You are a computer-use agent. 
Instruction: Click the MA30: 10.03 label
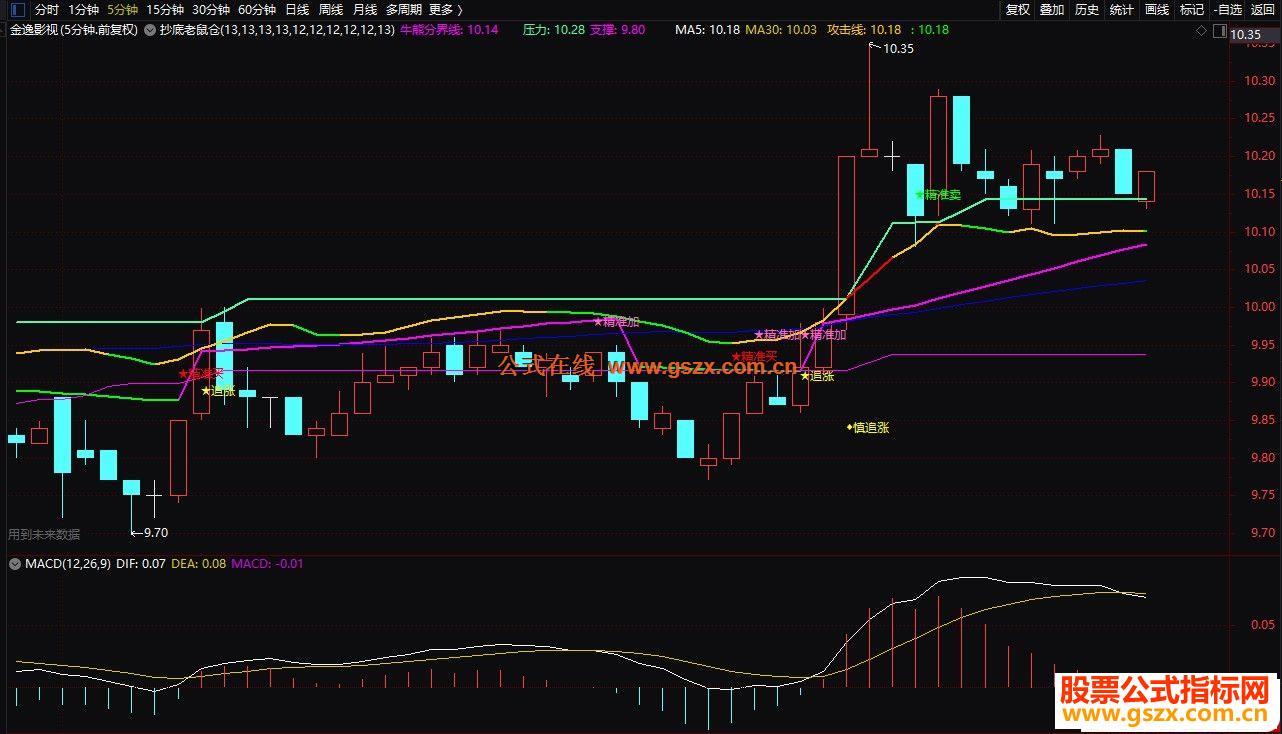pos(781,30)
